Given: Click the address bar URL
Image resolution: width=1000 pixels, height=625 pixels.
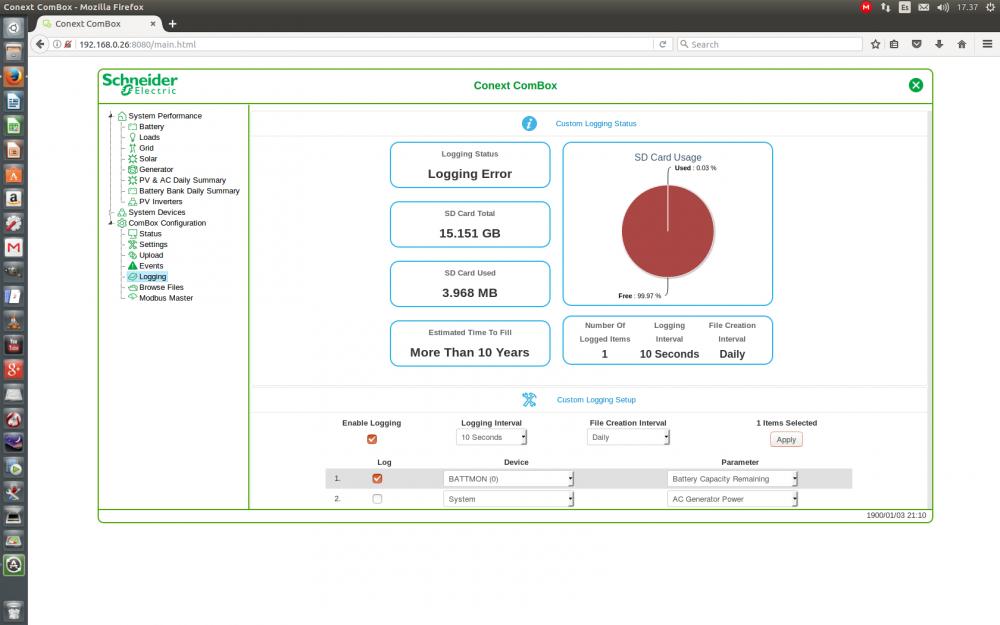Looking at the screenshot, I should (137, 45).
